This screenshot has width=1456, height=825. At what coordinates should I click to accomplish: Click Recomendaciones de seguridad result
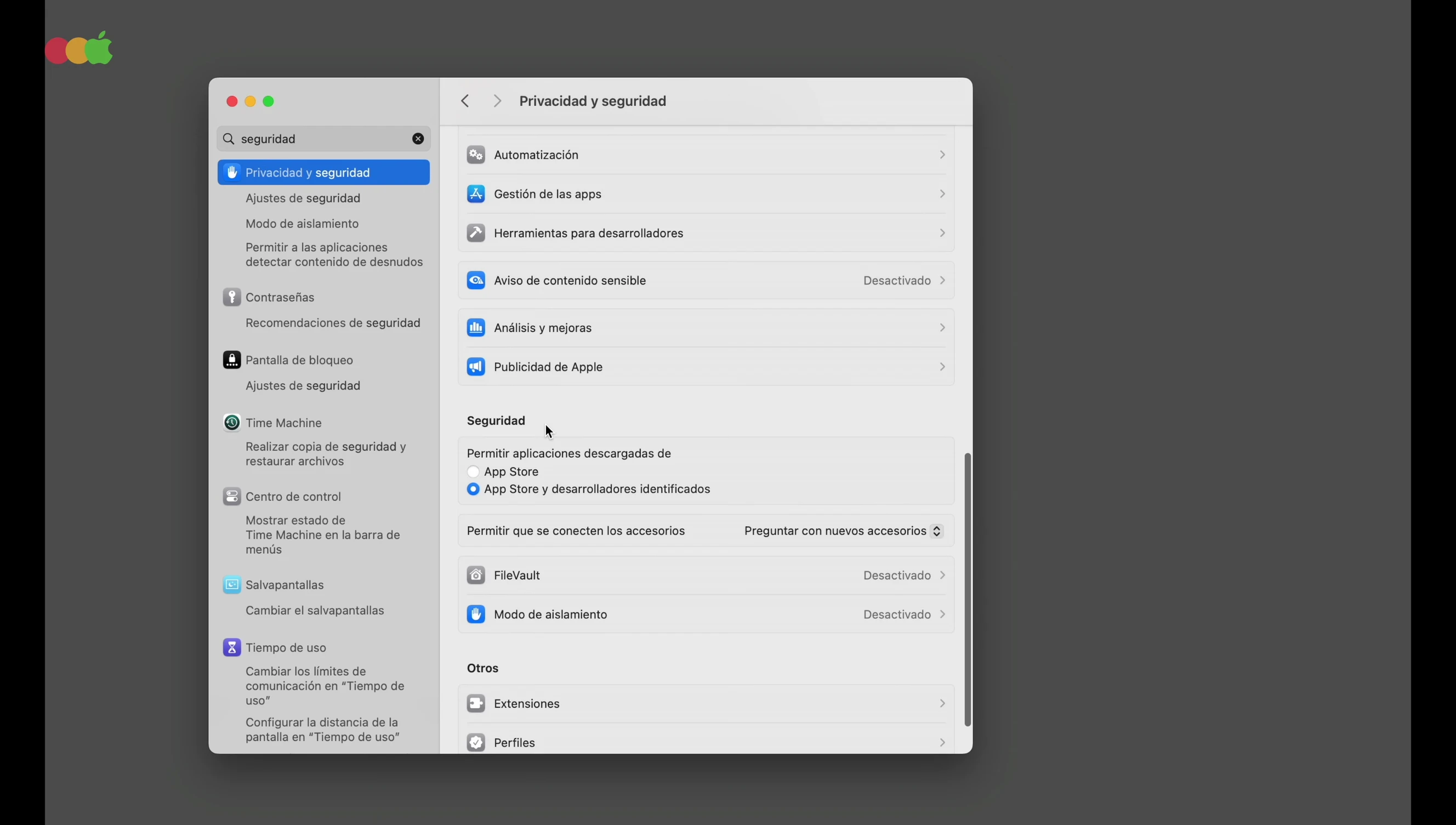(x=333, y=322)
